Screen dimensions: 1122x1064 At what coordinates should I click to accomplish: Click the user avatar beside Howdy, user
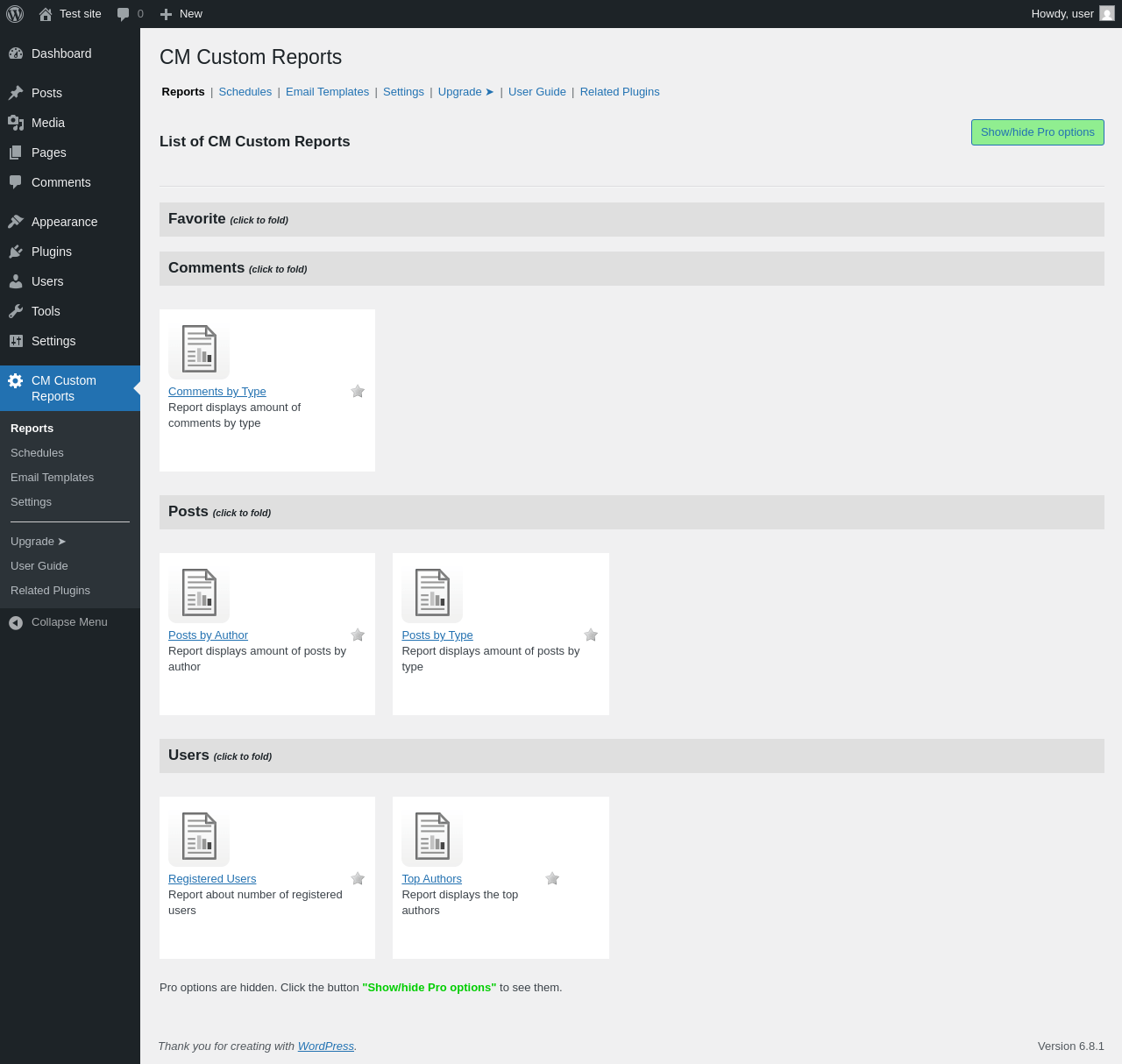[1107, 14]
